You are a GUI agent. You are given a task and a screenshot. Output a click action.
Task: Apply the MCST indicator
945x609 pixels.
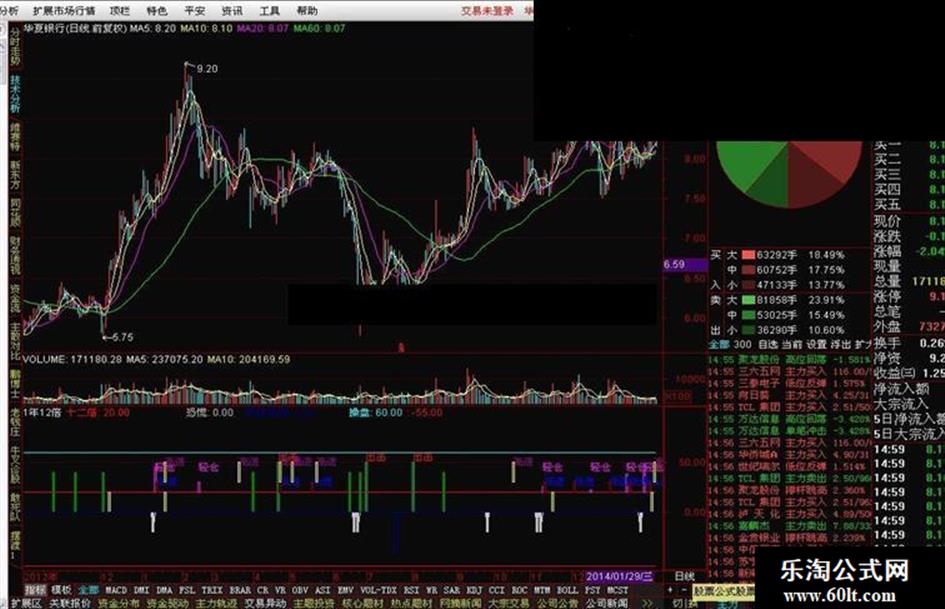point(618,590)
